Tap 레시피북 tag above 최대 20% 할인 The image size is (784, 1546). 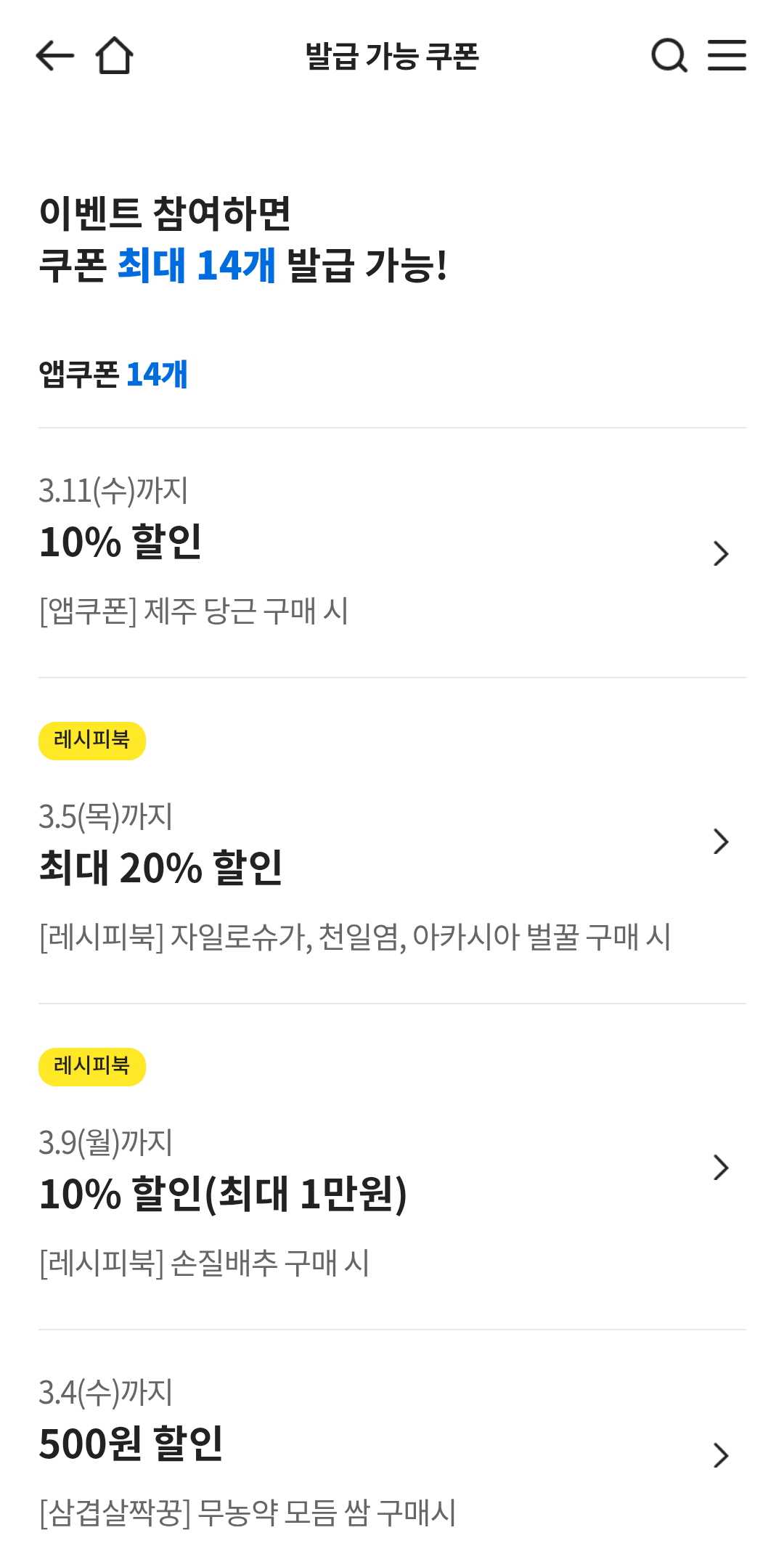pyautogui.click(x=92, y=741)
